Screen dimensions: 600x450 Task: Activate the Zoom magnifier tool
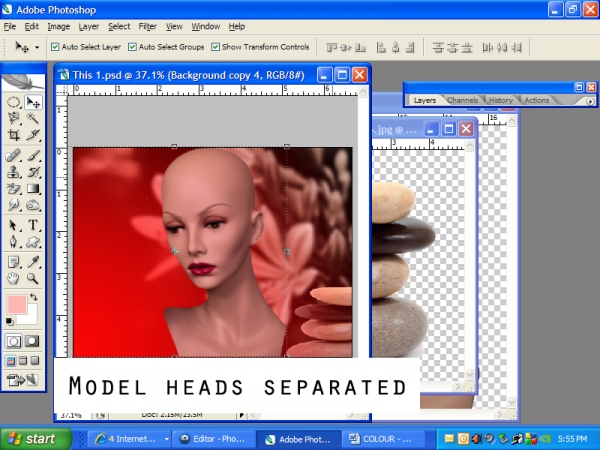tap(33, 279)
